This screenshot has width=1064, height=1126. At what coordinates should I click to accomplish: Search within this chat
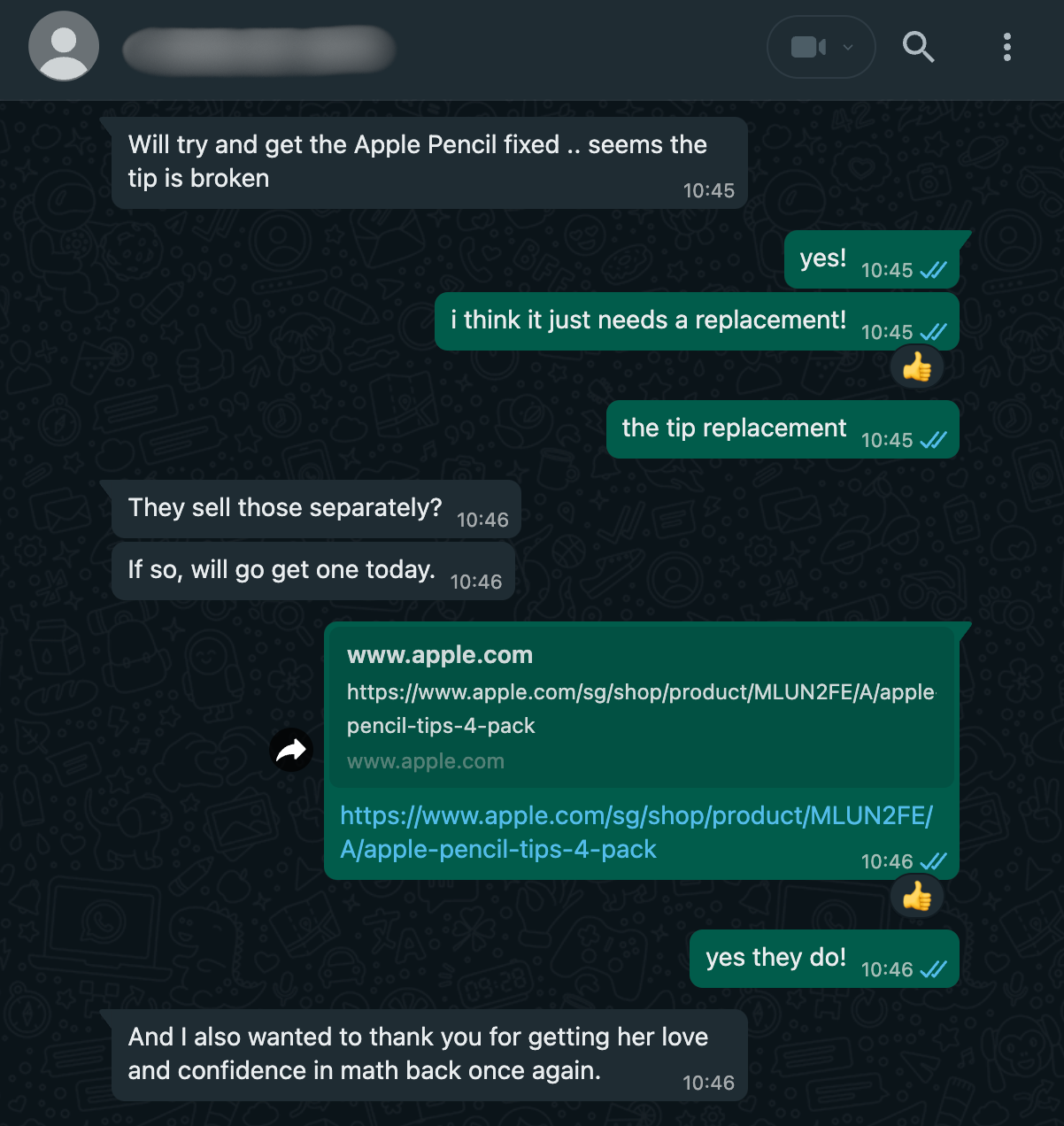(x=918, y=47)
